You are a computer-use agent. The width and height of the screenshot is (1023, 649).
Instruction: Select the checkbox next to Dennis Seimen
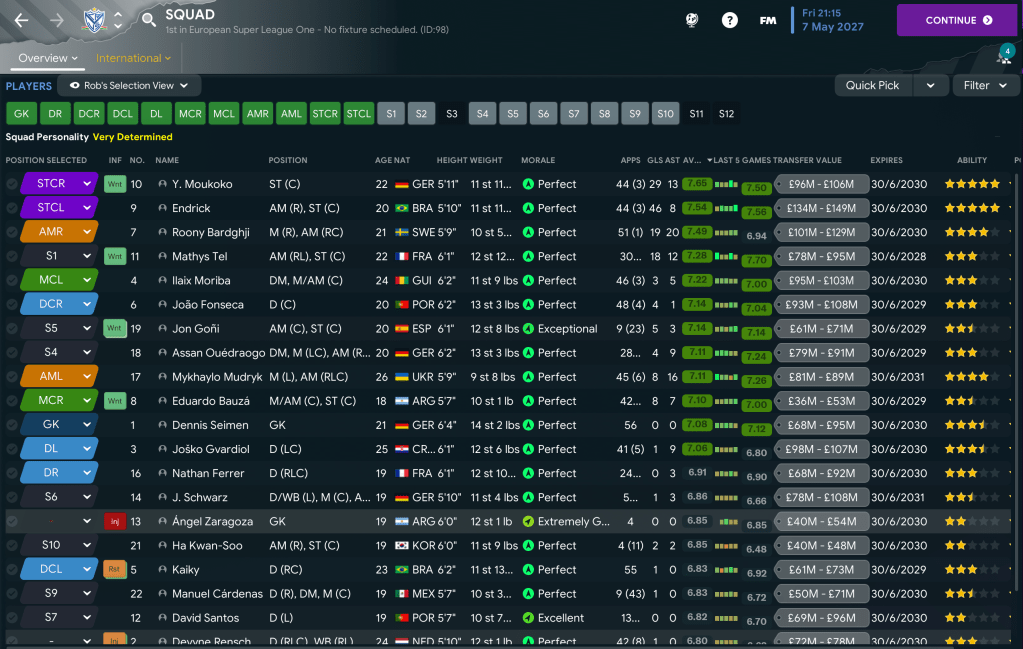[x=12, y=425]
